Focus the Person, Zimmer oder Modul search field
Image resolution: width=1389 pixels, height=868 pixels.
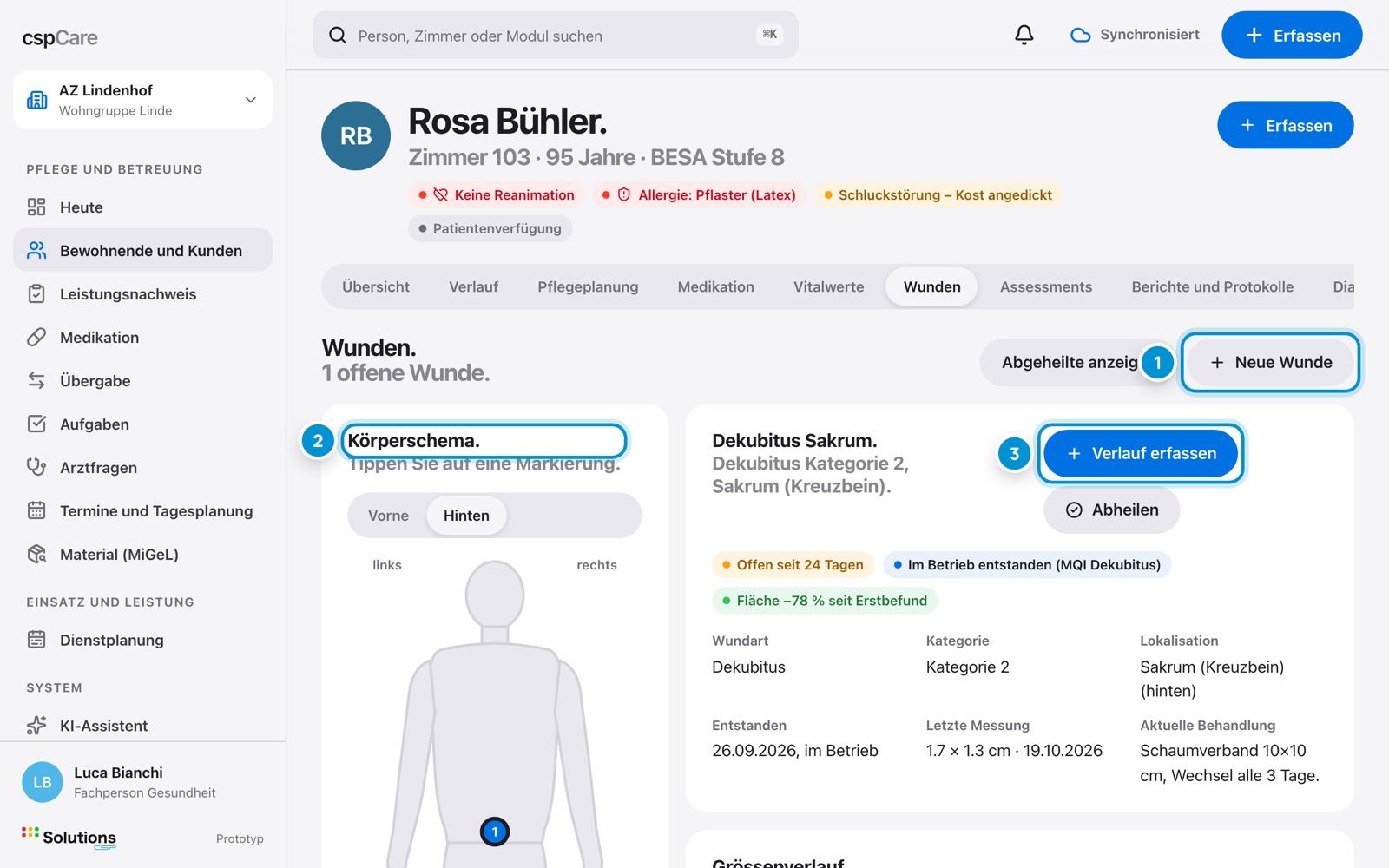tap(556, 35)
